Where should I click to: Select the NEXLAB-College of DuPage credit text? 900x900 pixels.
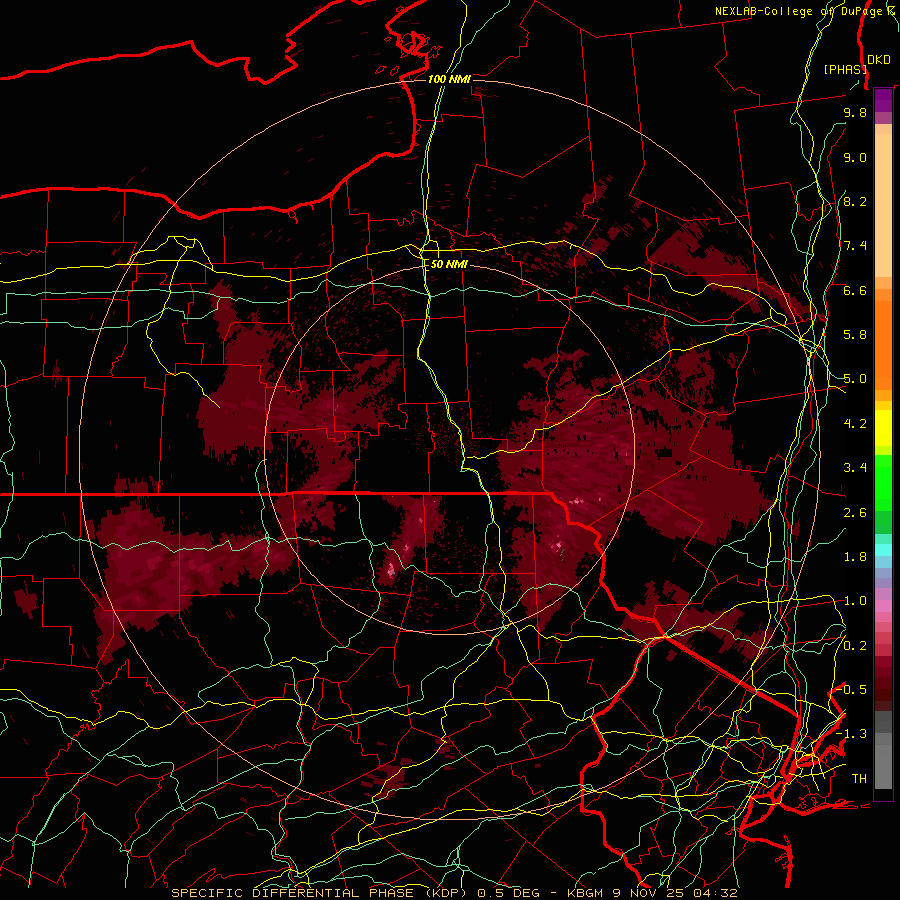tap(798, 11)
